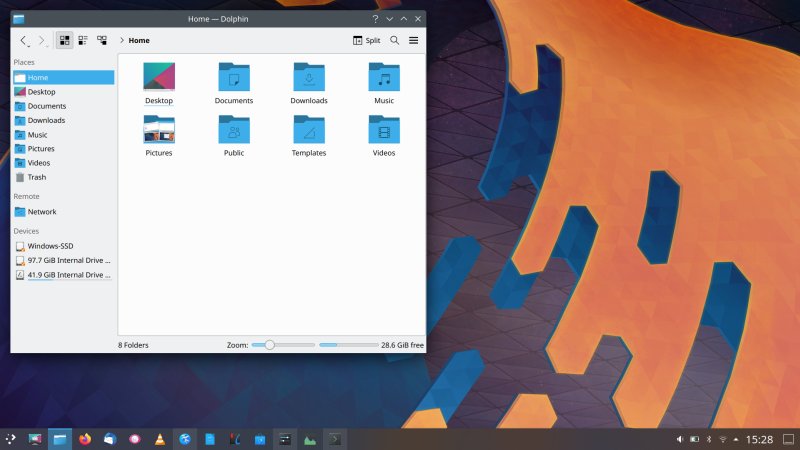This screenshot has height=450, width=800.
Task: Select the Desktop folder icon in file view
Action: click(159, 77)
